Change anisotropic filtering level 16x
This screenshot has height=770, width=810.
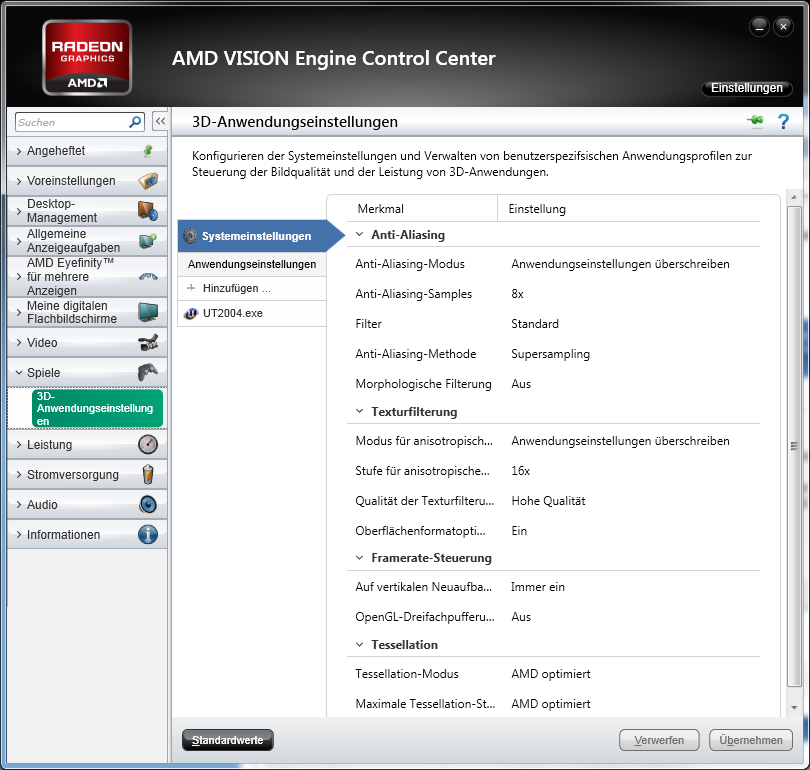pyautogui.click(x=520, y=470)
